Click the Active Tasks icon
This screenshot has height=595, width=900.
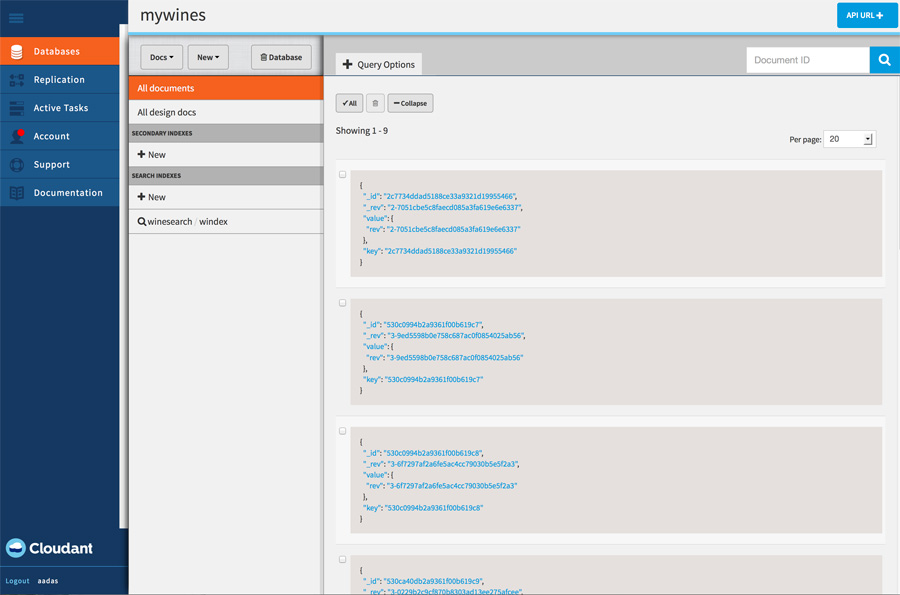pos(17,108)
